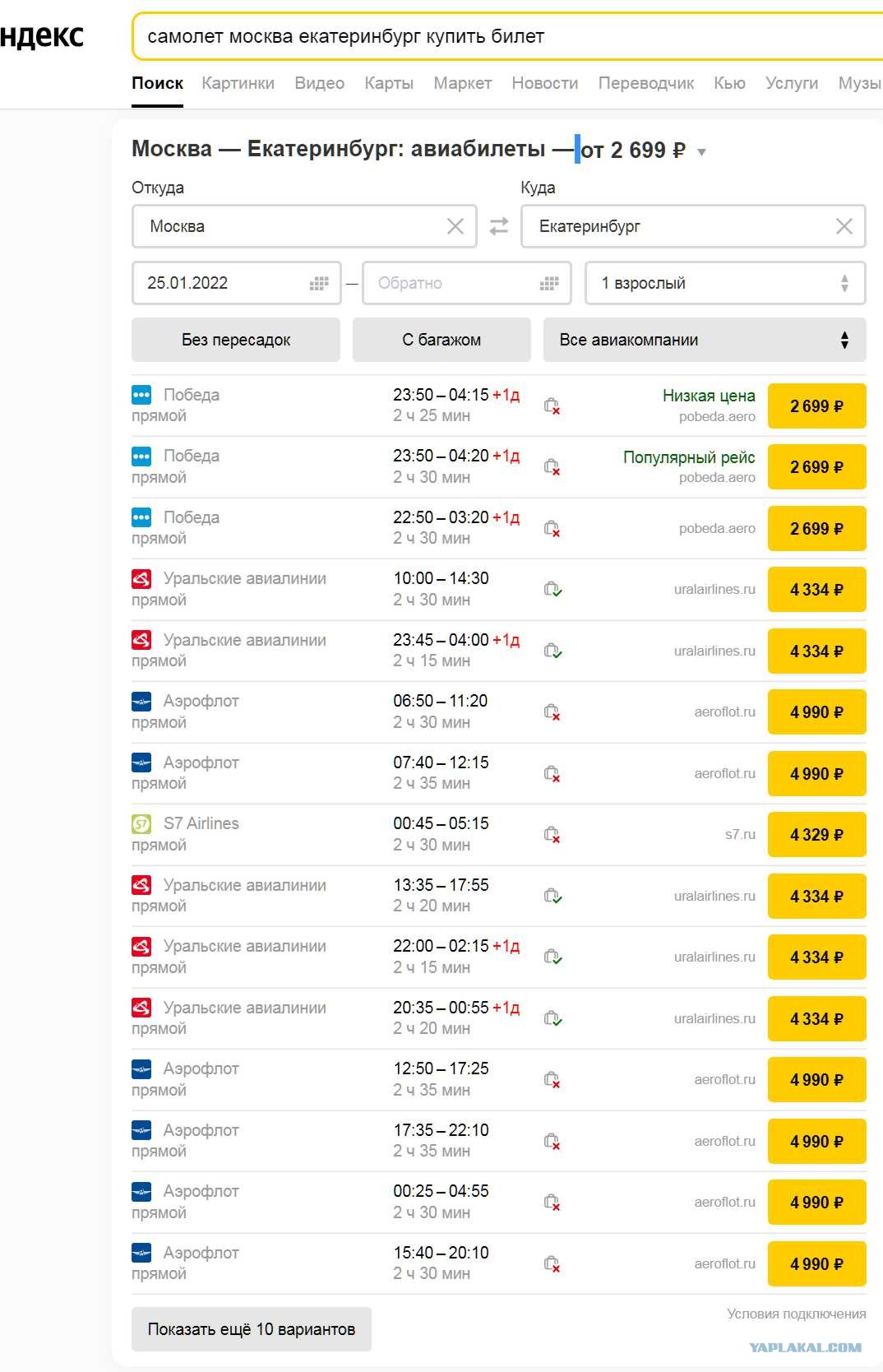Click baggage-included icon for 22:00–02:15 flight
This screenshot has height=1372, width=883.
[x=552, y=957]
